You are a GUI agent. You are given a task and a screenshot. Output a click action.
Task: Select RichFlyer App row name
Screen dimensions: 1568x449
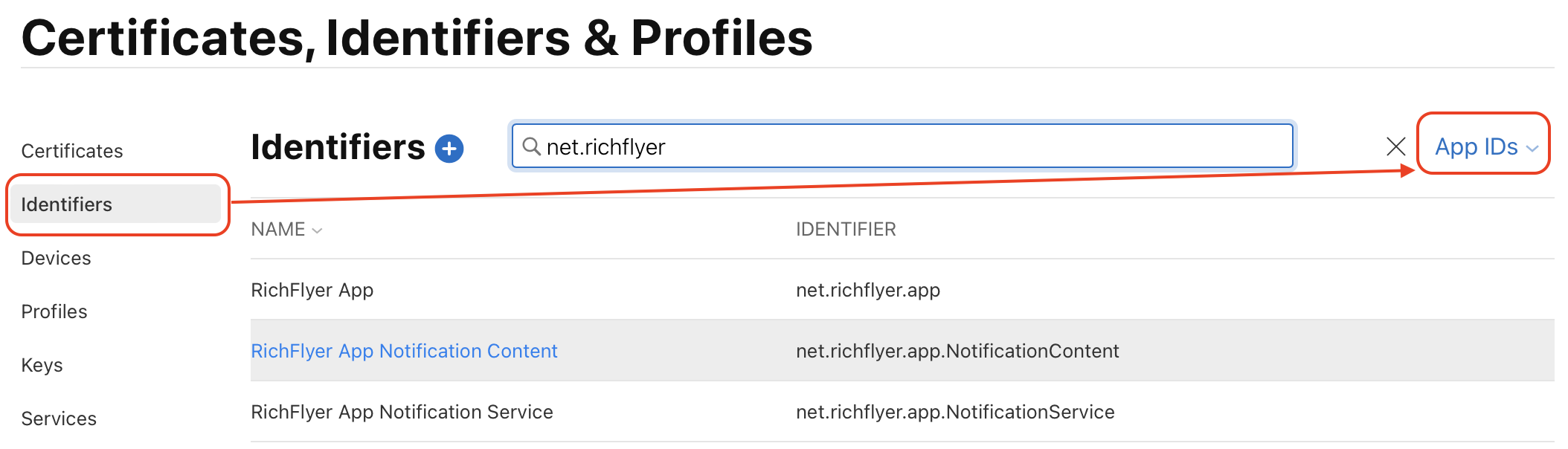pos(312,290)
